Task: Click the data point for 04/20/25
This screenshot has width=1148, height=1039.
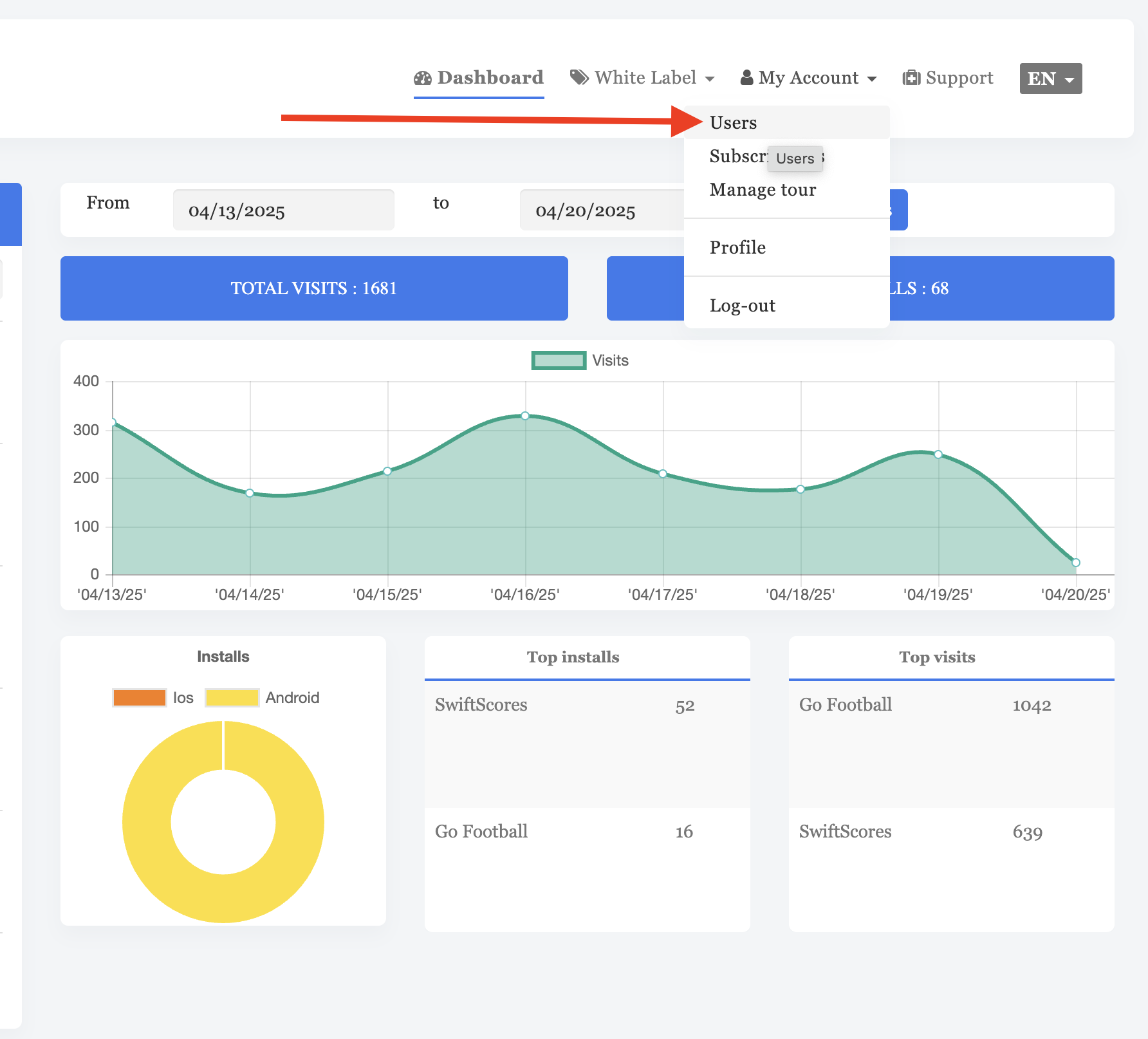Action: [1075, 562]
